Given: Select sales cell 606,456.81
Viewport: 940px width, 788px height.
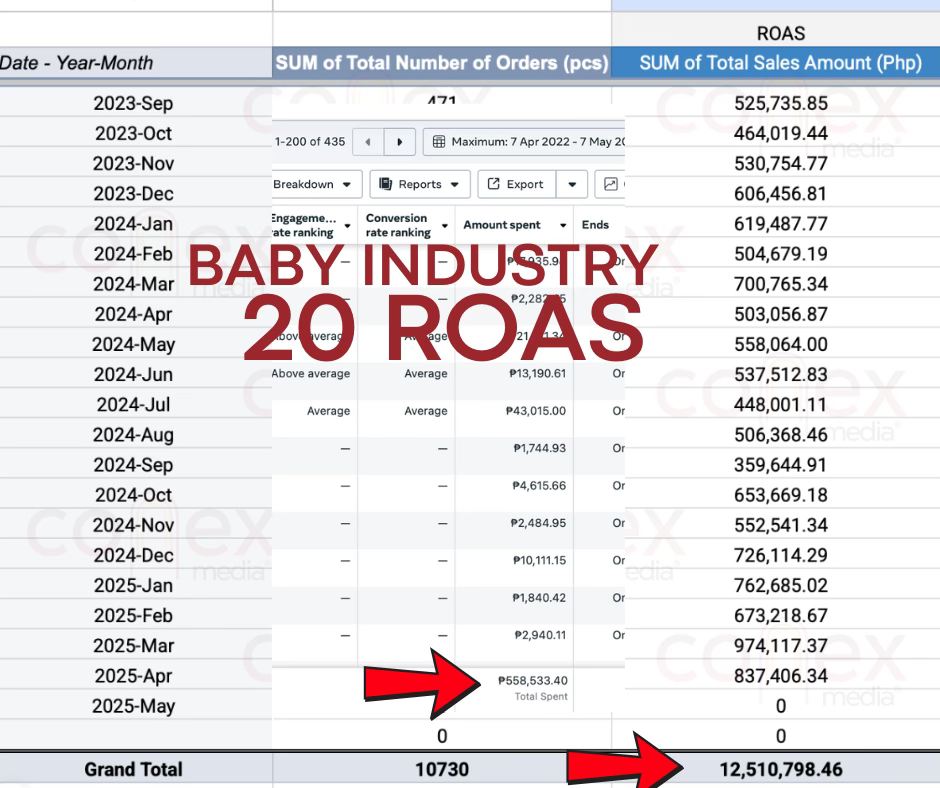Looking at the screenshot, I should tap(781, 194).
